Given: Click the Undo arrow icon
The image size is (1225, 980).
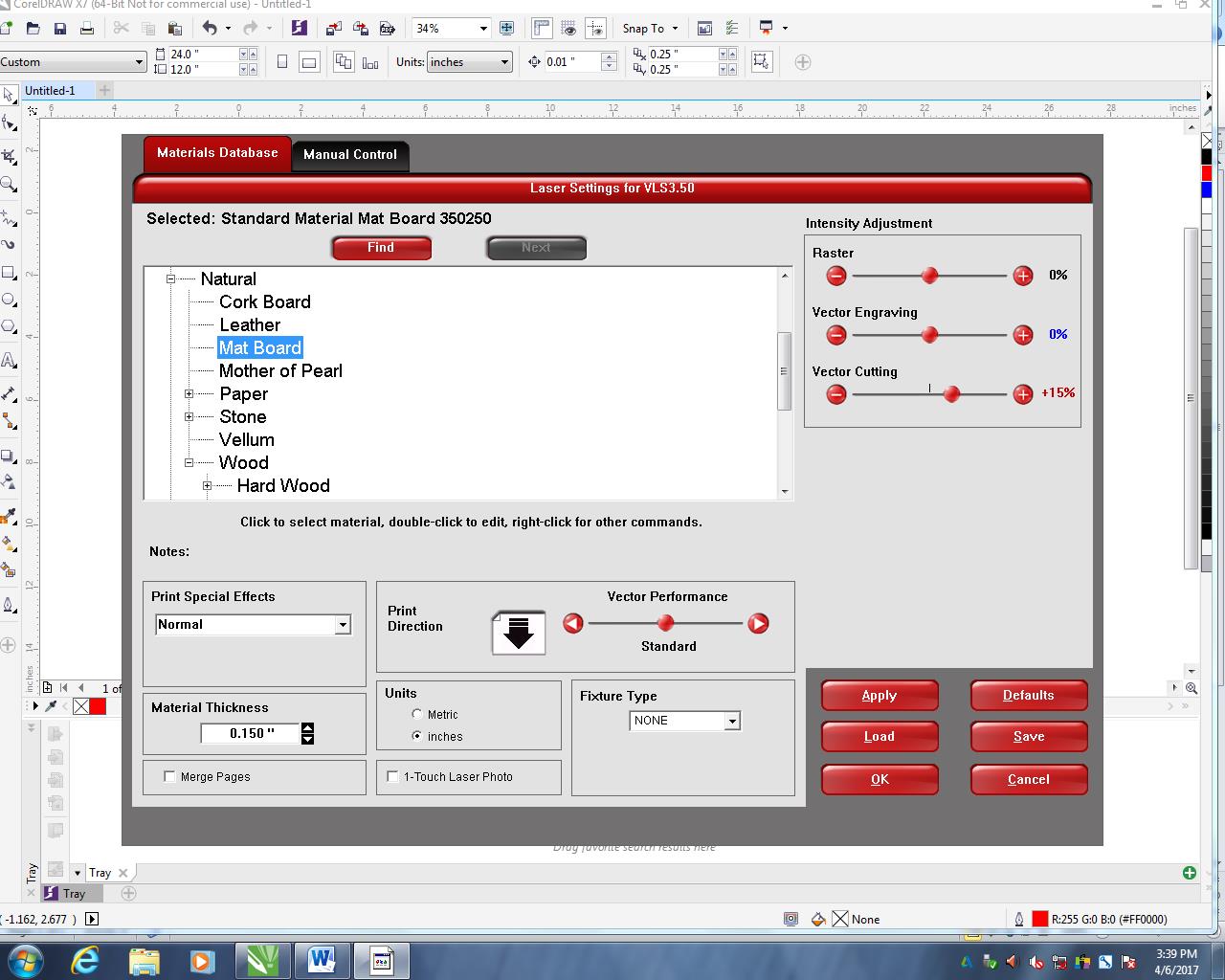Looking at the screenshot, I should 210,29.
